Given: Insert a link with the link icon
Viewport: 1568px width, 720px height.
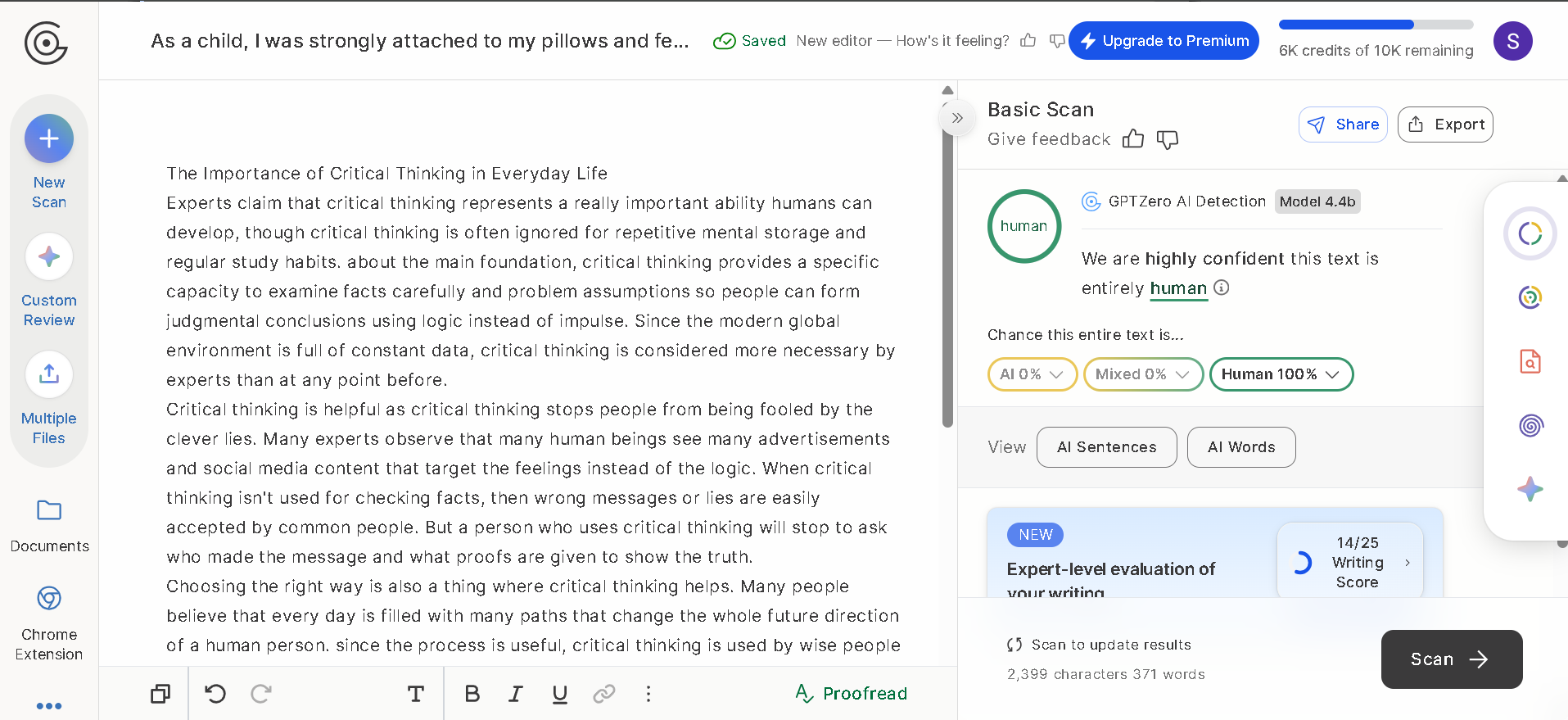Looking at the screenshot, I should (604, 694).
